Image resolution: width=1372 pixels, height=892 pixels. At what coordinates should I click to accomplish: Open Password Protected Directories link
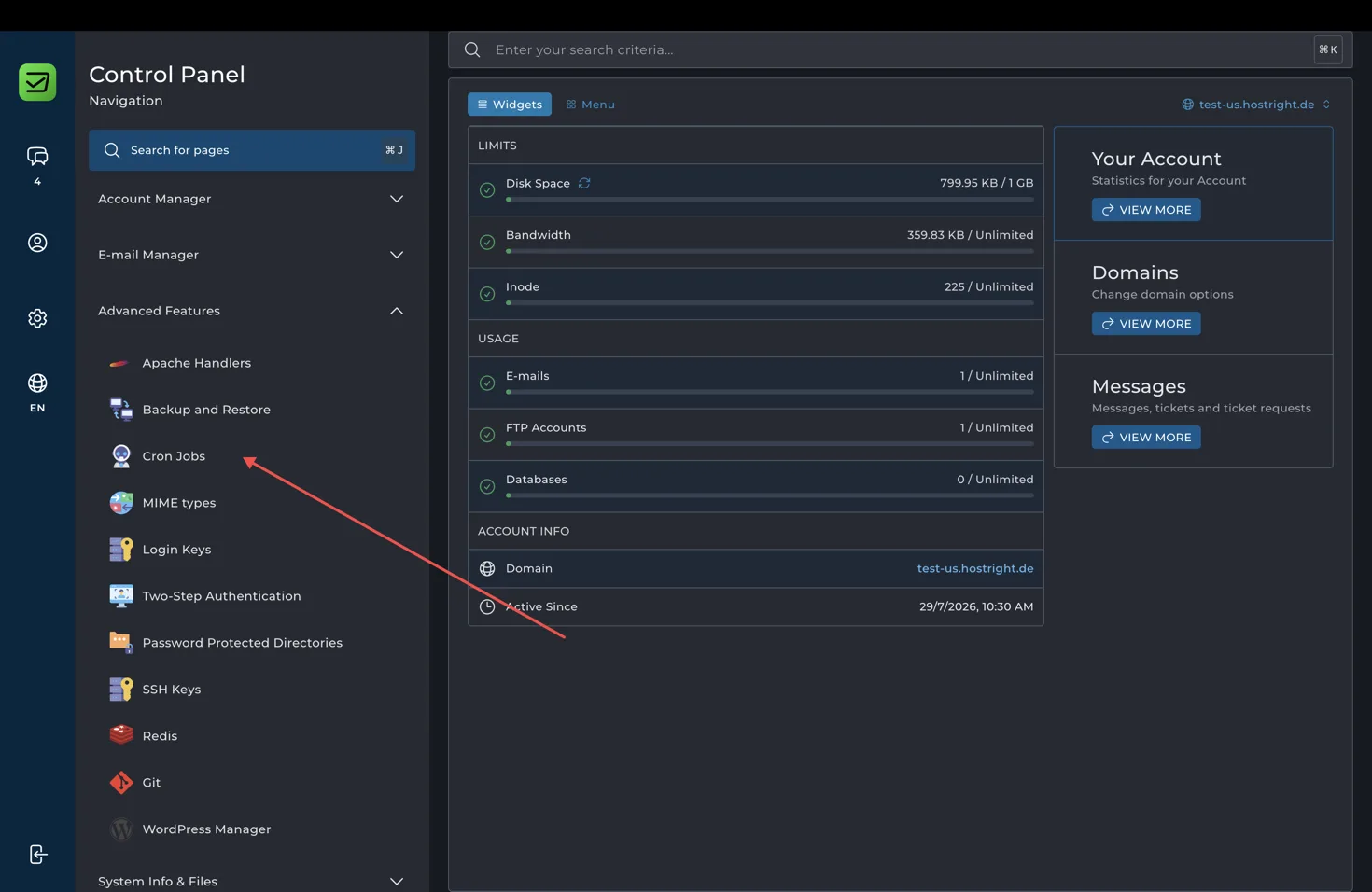click(x=243, y=643)
